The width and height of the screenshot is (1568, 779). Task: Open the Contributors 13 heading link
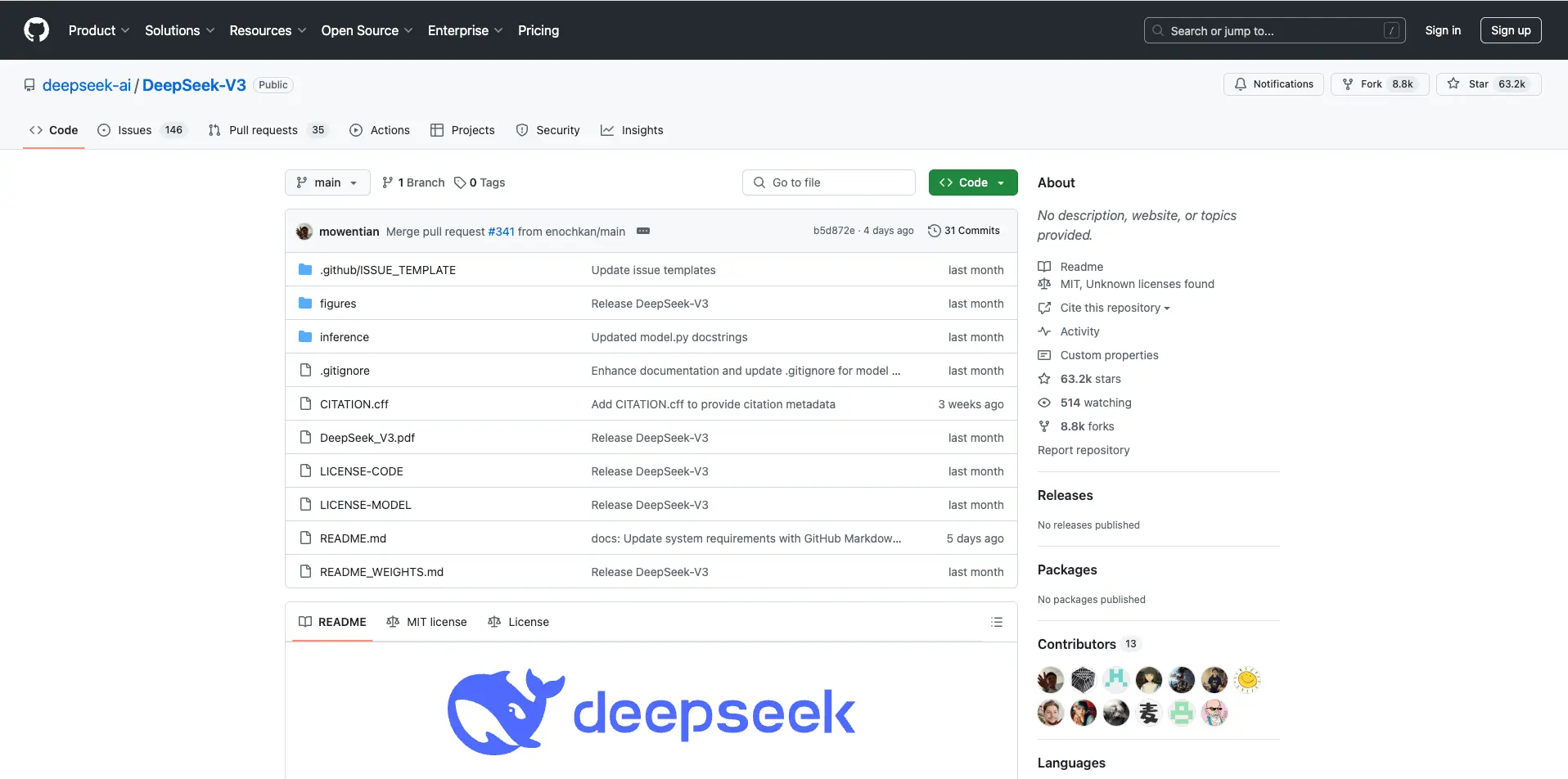click(1088, 644)
